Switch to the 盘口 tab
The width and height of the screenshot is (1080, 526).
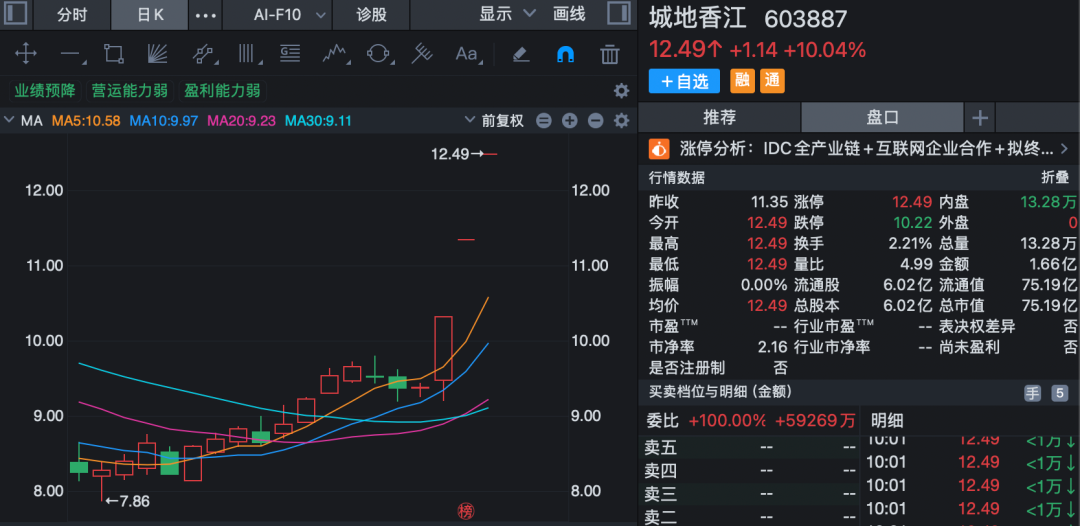(882, 118)
